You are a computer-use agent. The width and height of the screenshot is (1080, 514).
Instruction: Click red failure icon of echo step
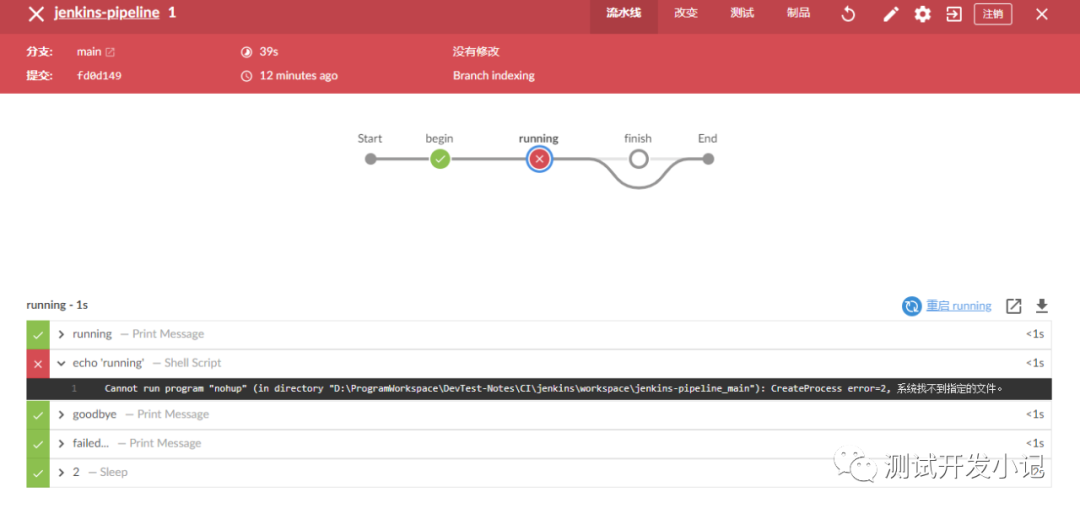[x=38, y=363]
